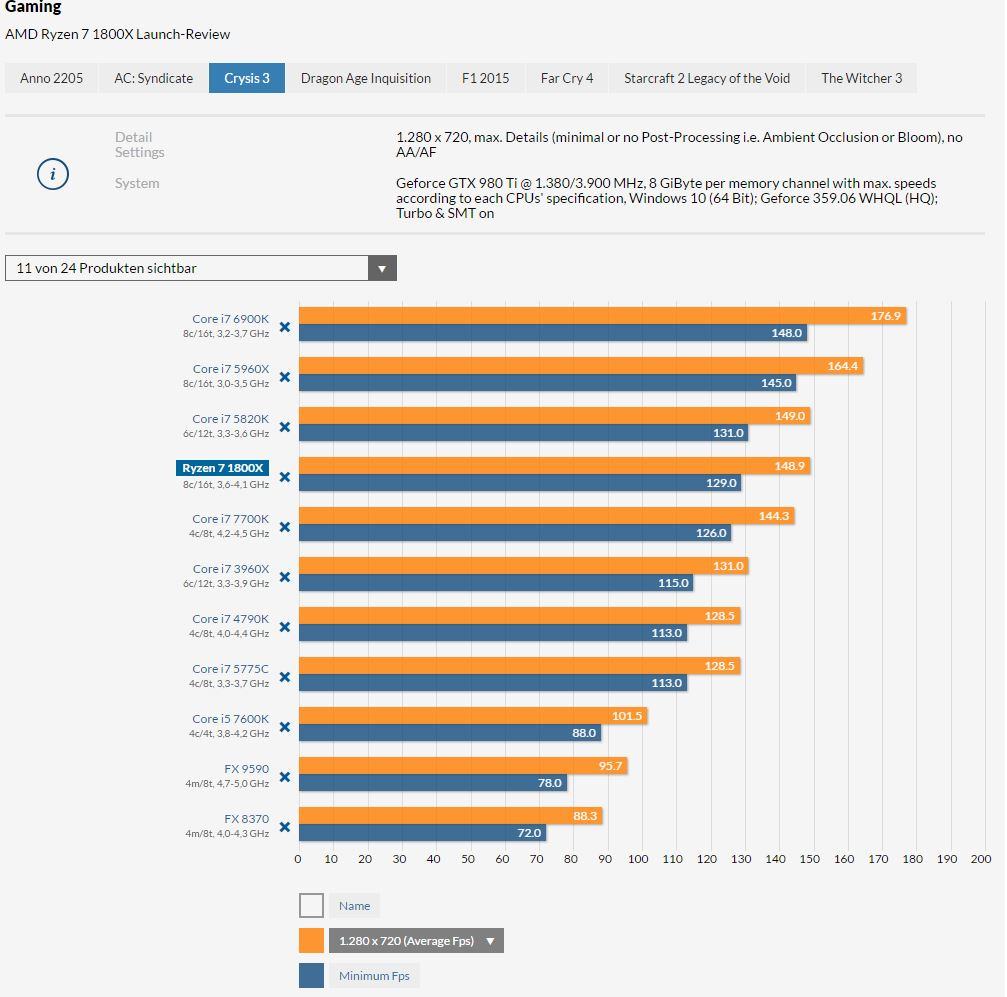Image resolution: width=1007 pixels, height=997 pixels.
Task: Switch to F1 2015 tab
Action: pos(486,78)
